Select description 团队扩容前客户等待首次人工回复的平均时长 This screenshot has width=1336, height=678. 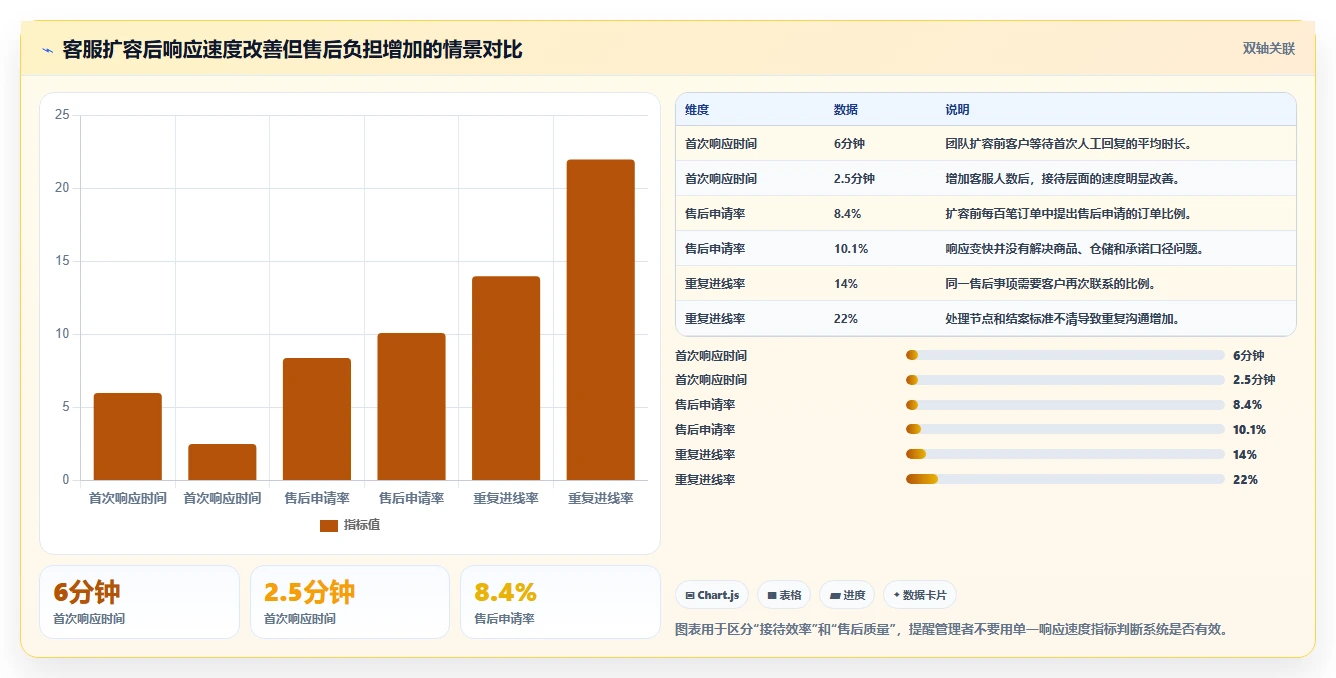1068,144
